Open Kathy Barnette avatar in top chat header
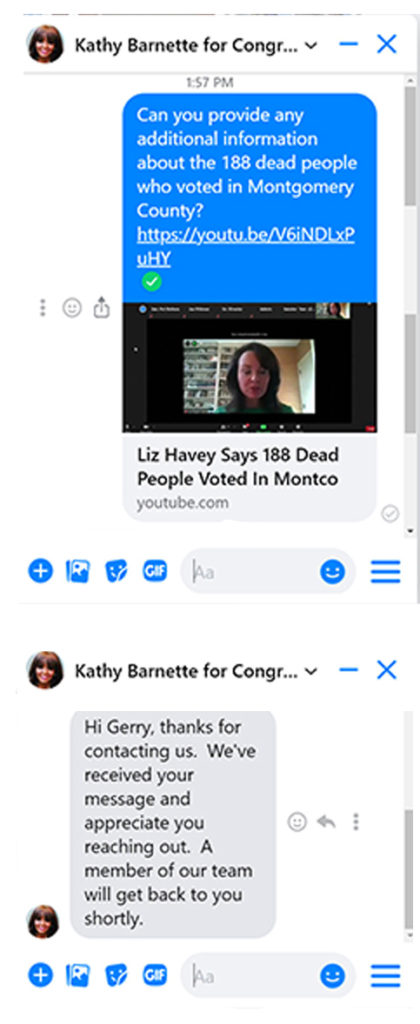The height and width of the screenshot is (1024, 420). [x=45, y=44]
